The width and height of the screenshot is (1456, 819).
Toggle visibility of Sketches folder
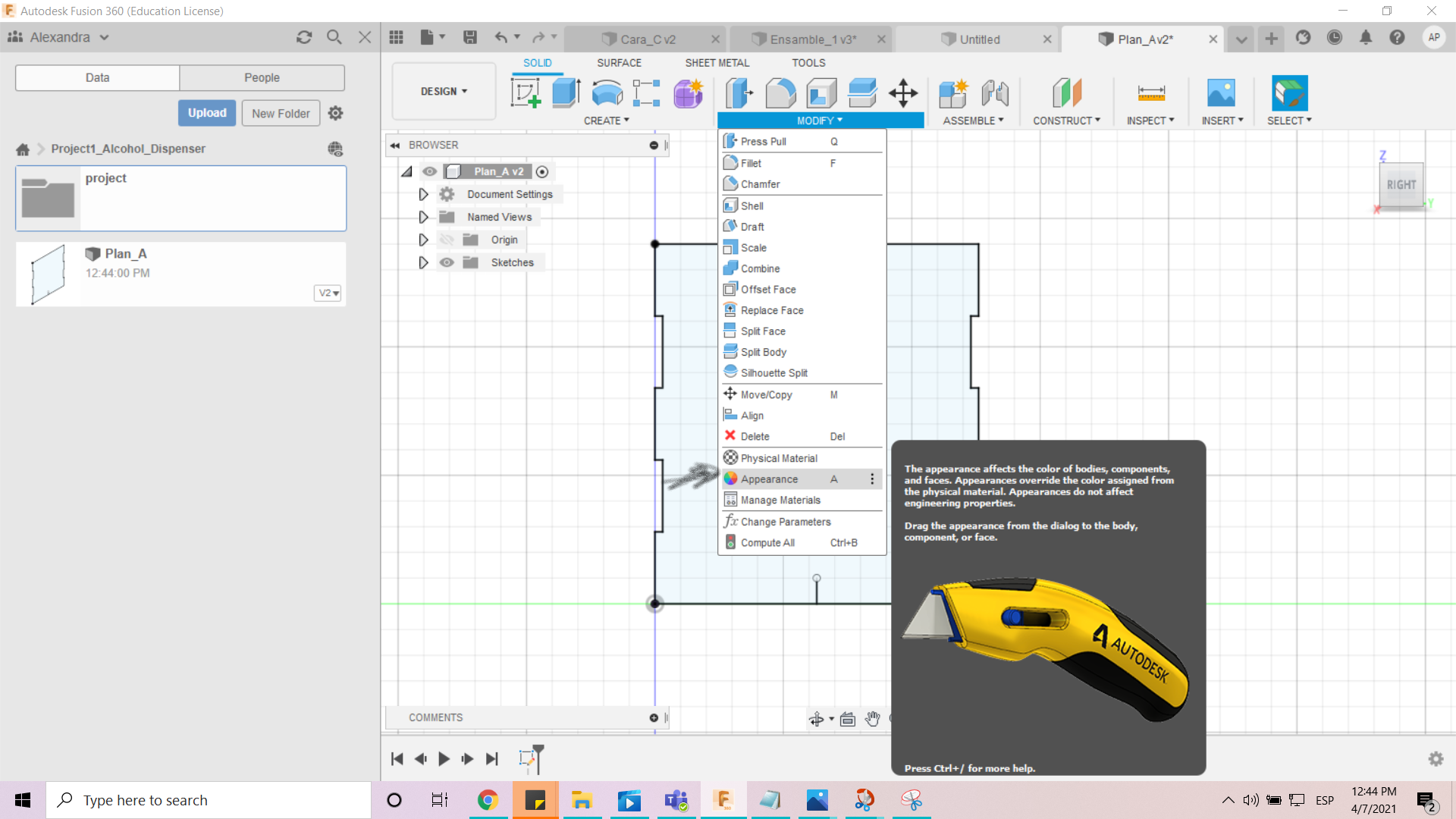[447, 262]
